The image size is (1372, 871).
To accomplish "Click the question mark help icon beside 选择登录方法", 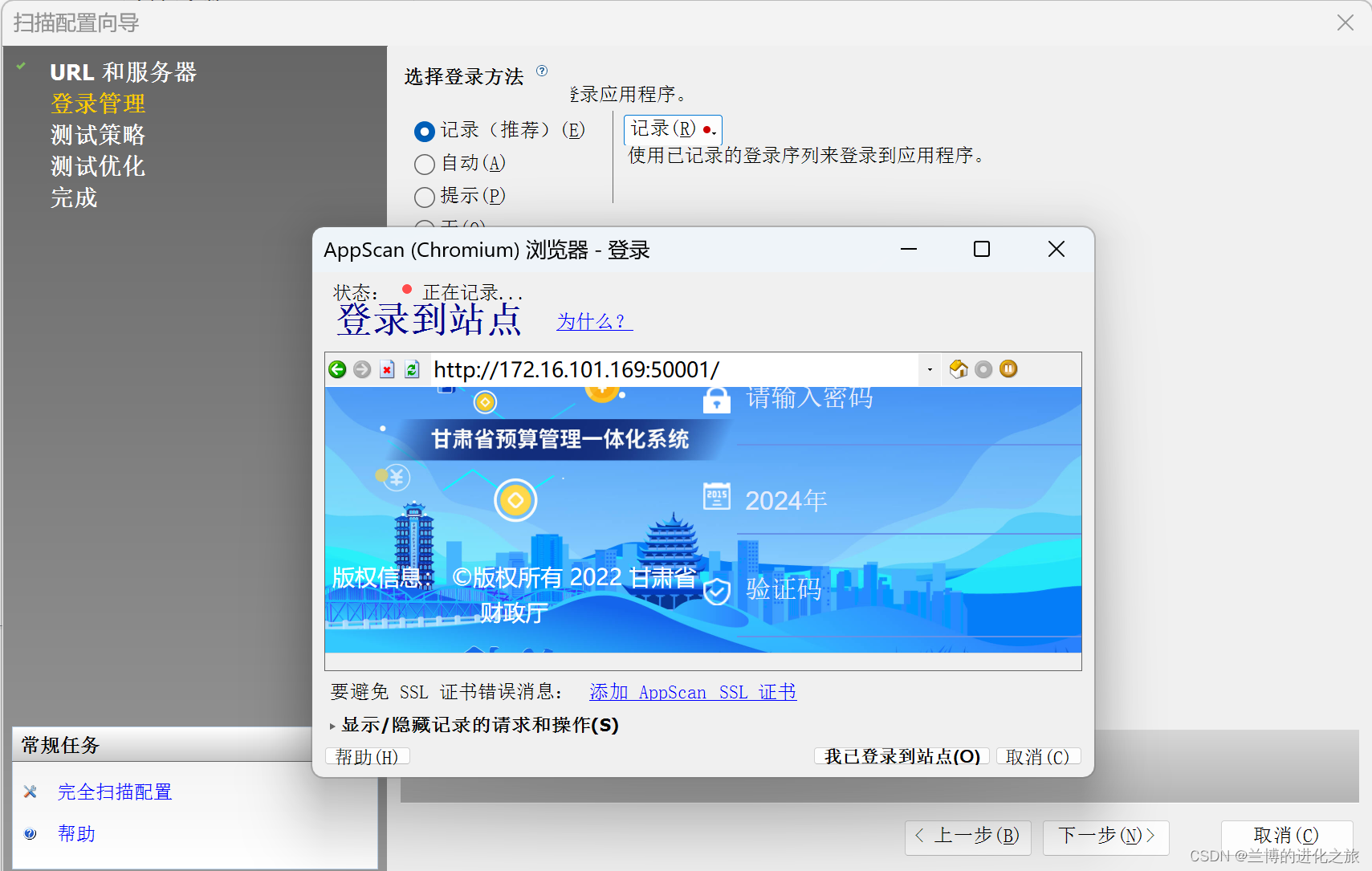I will pyautogui.click(x=544, y=71).
